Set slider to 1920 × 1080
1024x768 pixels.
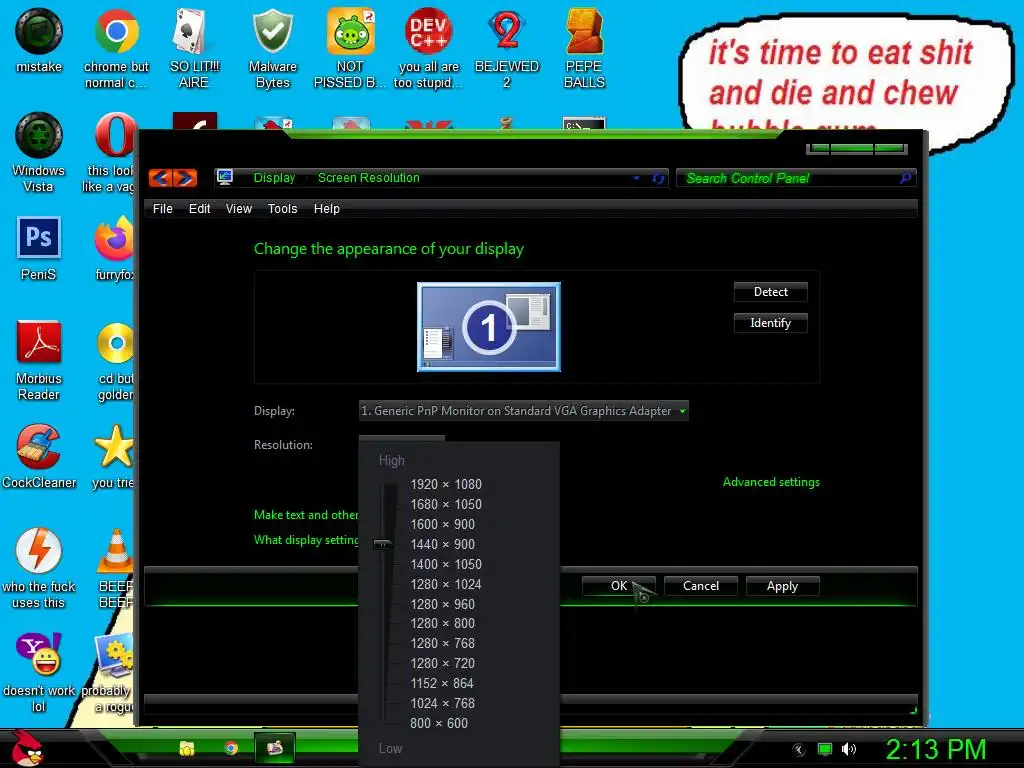pos(446,484)
